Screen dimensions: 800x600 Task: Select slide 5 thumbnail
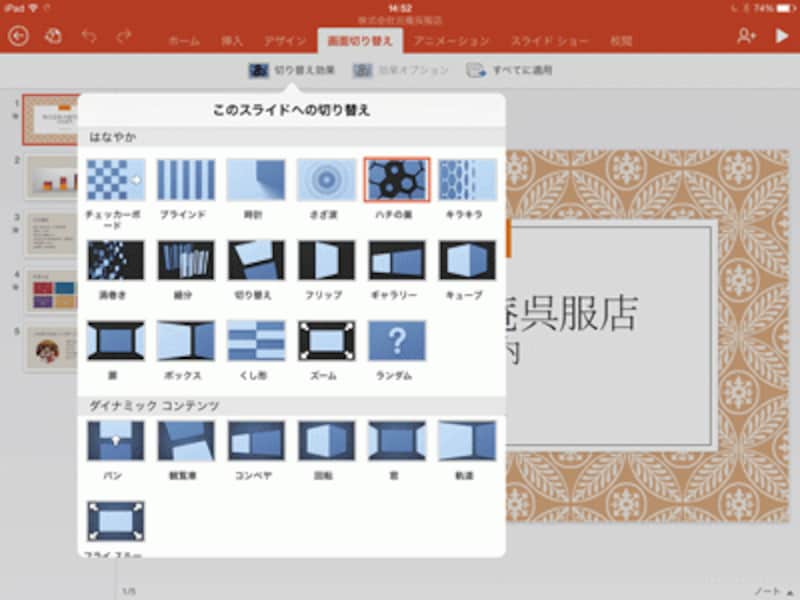pos(53,348)
